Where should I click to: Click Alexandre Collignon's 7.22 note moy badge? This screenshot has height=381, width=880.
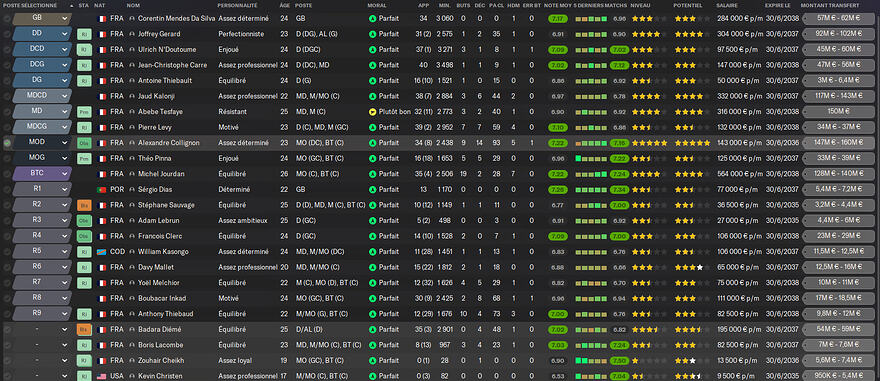click(558, 143)
